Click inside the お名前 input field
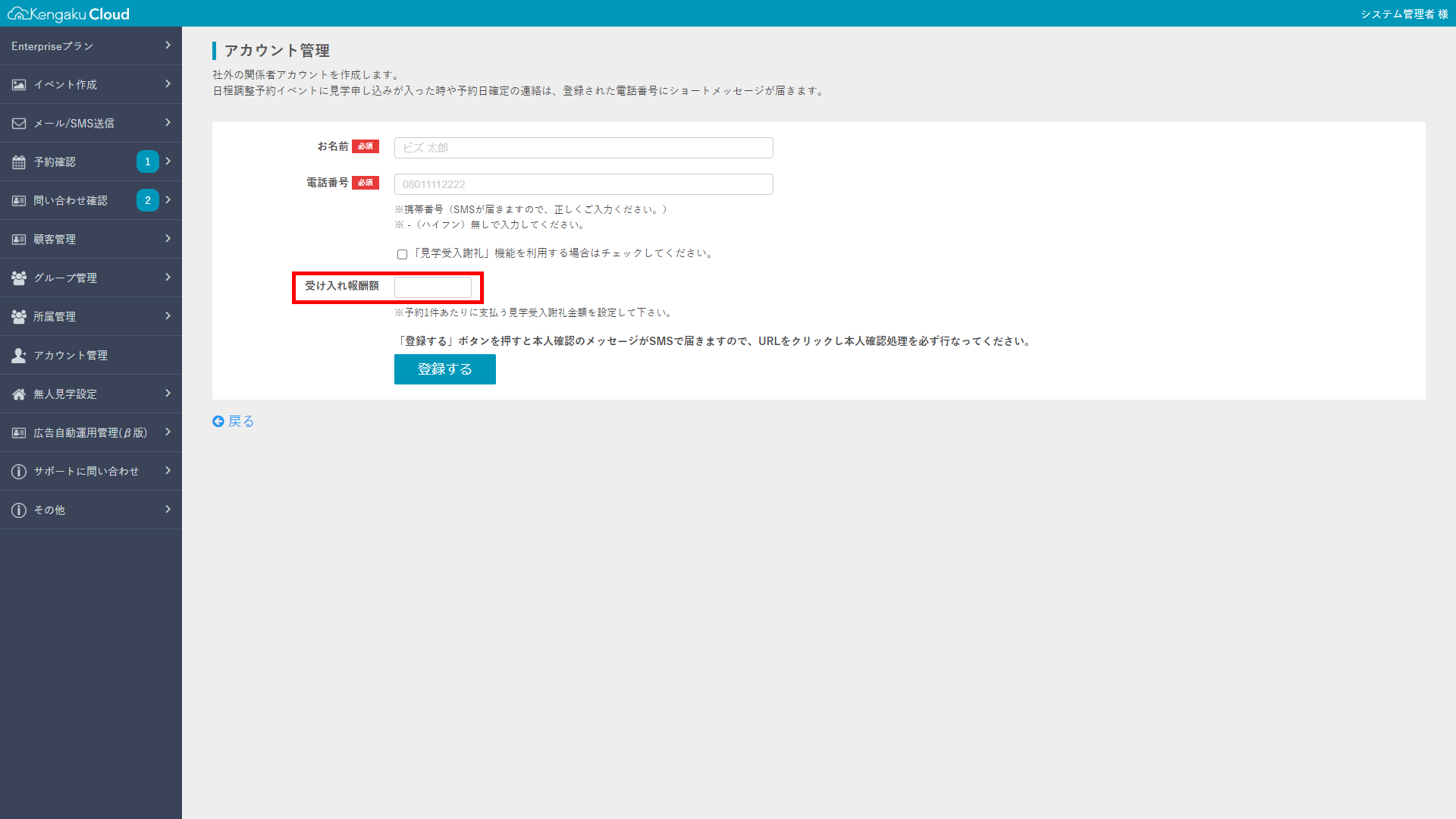The image size is (1456, 819). click(582, 147)
